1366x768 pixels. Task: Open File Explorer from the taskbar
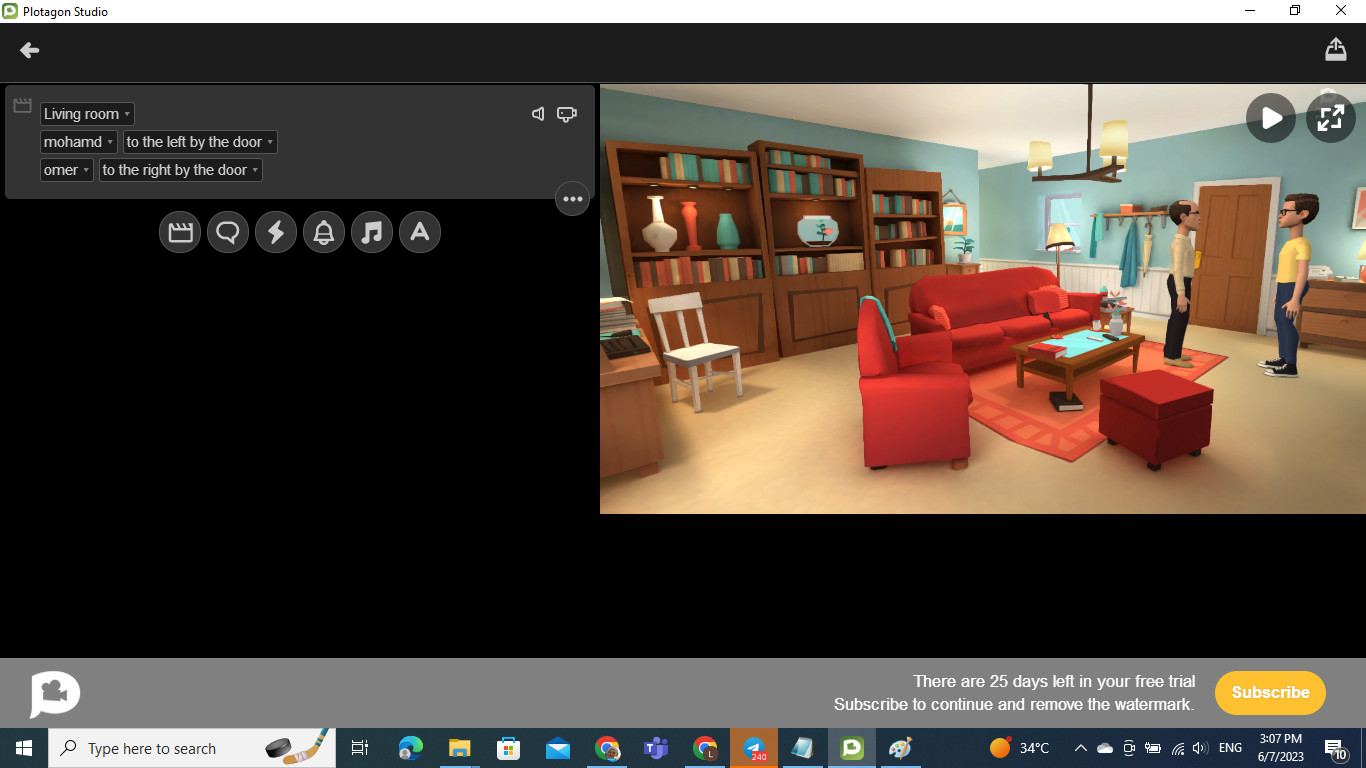[459, 748]
